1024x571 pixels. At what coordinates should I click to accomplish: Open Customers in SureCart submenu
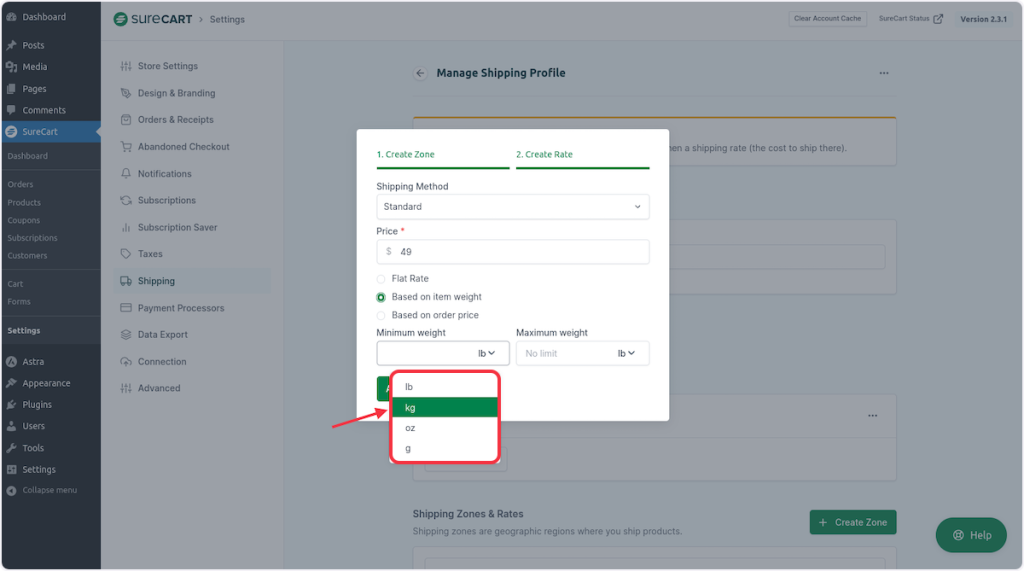click(x=27, y=255)
